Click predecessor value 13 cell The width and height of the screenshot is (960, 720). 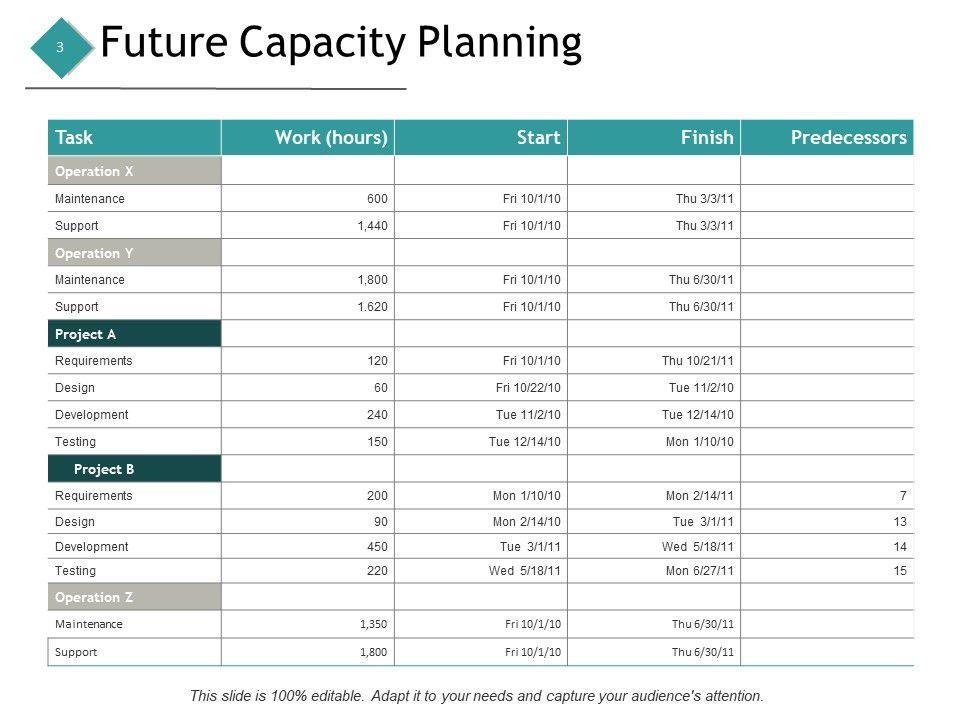tap(900, 522)
